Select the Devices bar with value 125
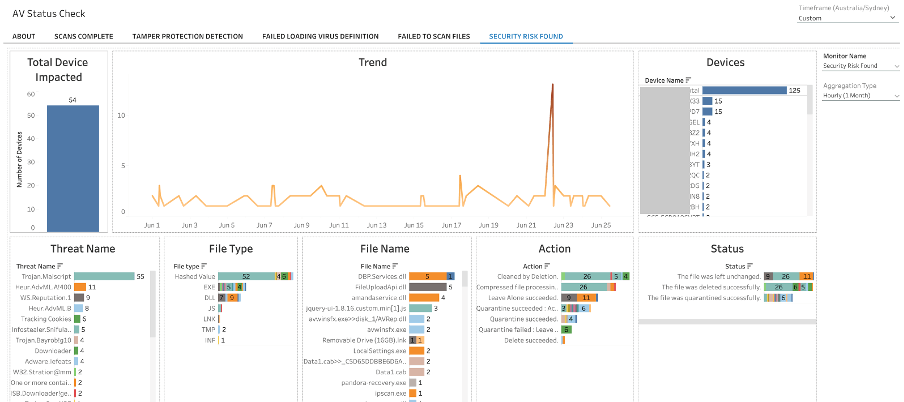 (745, 91)
